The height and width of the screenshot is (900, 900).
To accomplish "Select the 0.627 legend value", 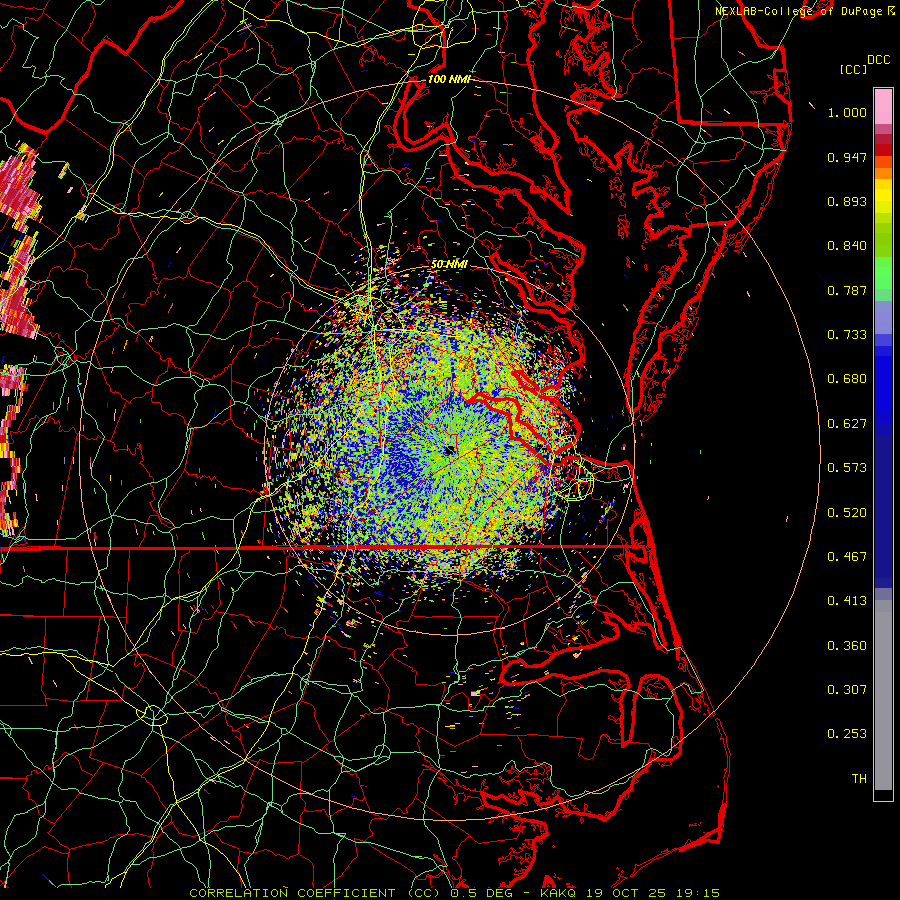I will tap(847, 424).
